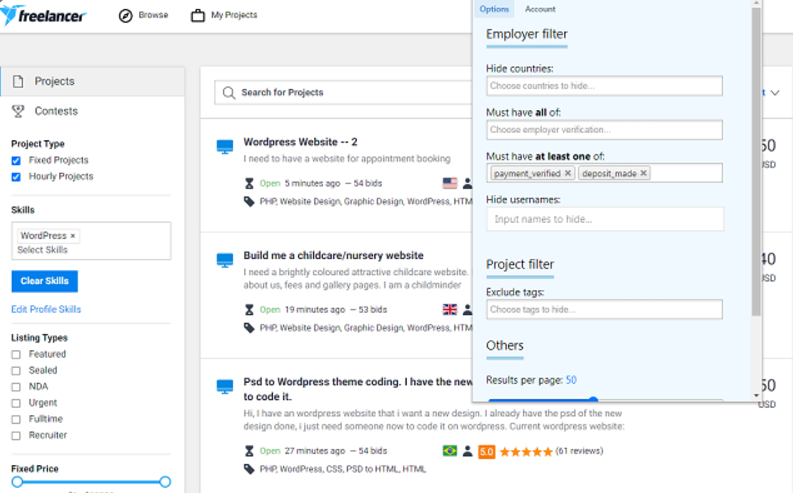Remove the payment_verified tag
Image resolution: width=793 pixels, height=493 pixels.
point(568,173)
